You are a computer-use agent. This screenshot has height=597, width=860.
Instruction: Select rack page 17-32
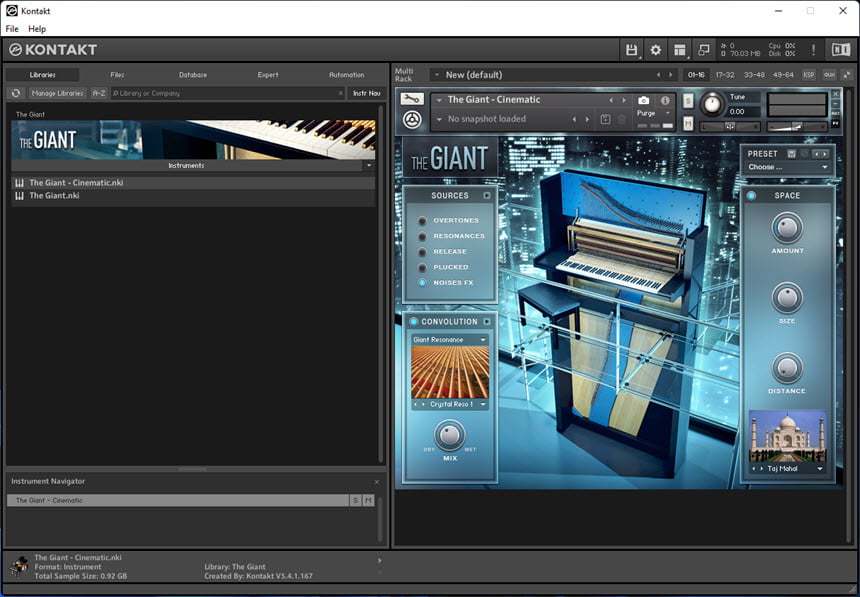(x=725, y=75)
